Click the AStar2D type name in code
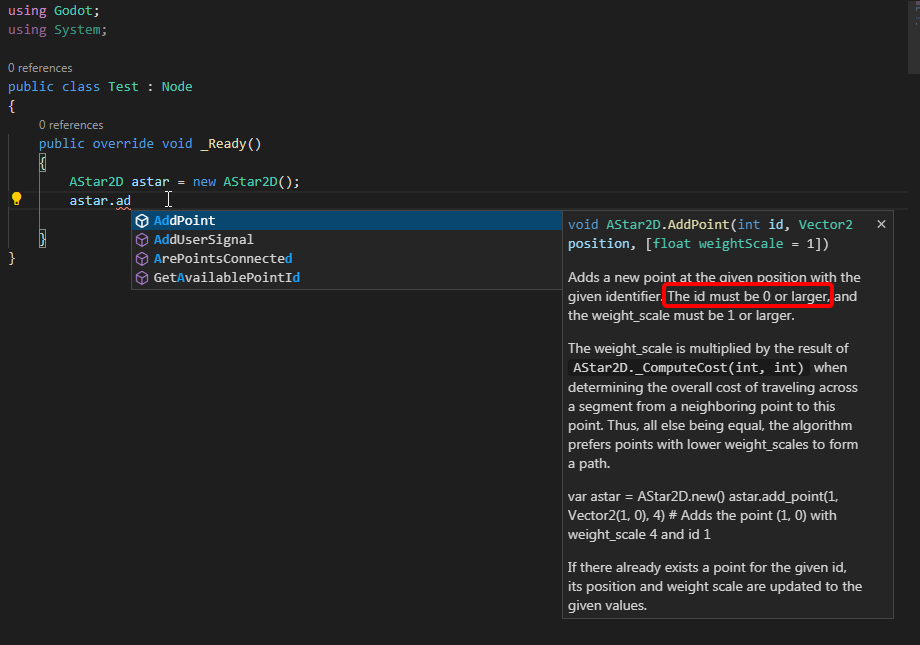Screen dimensions: 920x645 click(96, 181)
